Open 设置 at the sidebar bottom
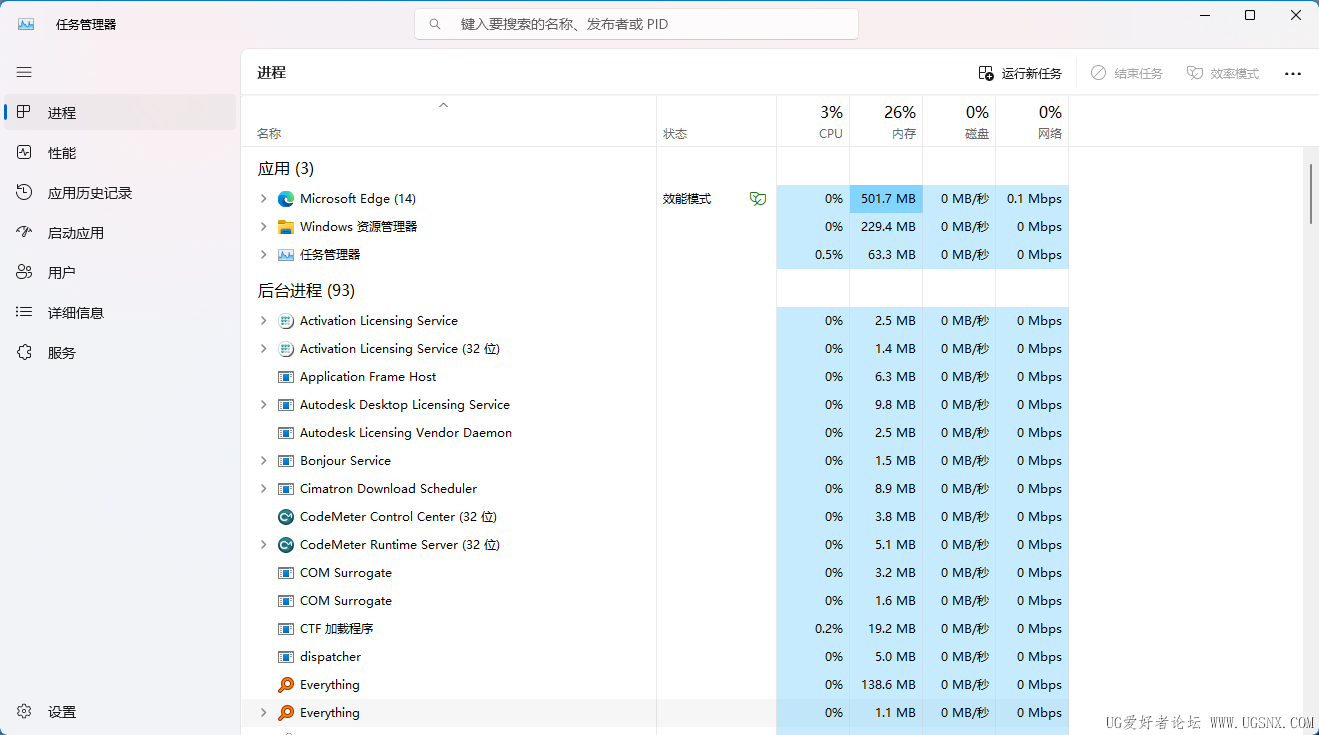Screen dimensions: 1319x735 (x=61, y=712)
